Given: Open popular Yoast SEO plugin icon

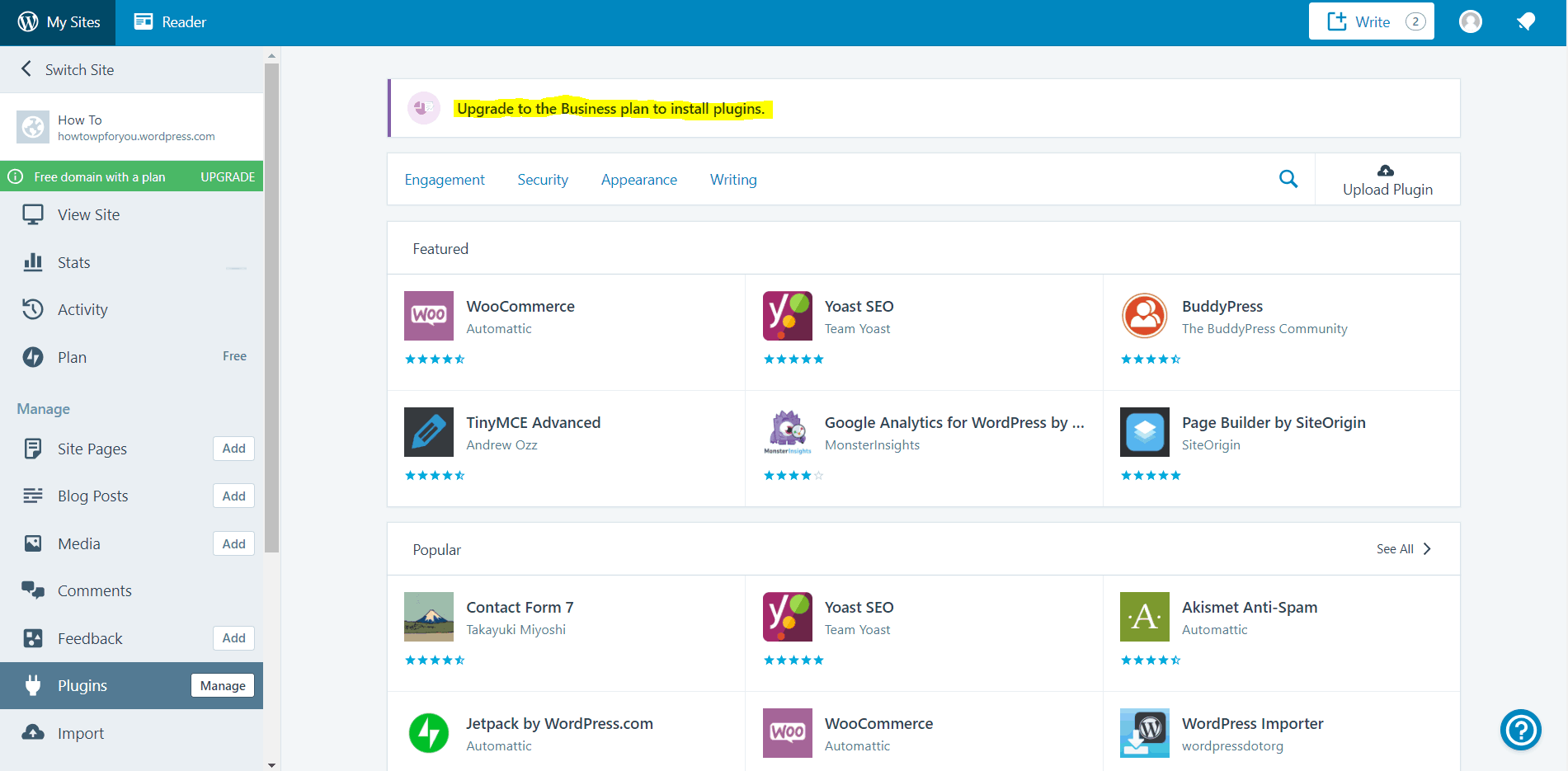Looking at the screenshot, I should click(x=788, y=617).
